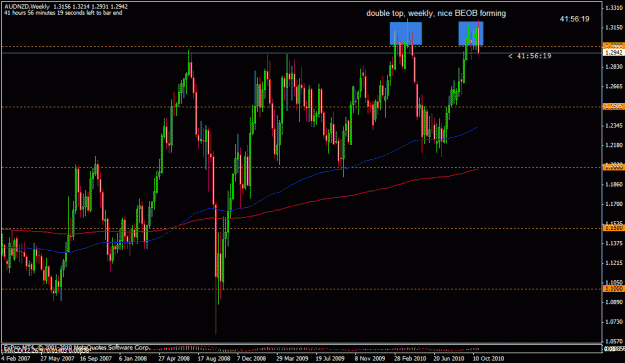Click the 28 Feb 2010 date label
625x363 pixels.
tap(410, 358)
